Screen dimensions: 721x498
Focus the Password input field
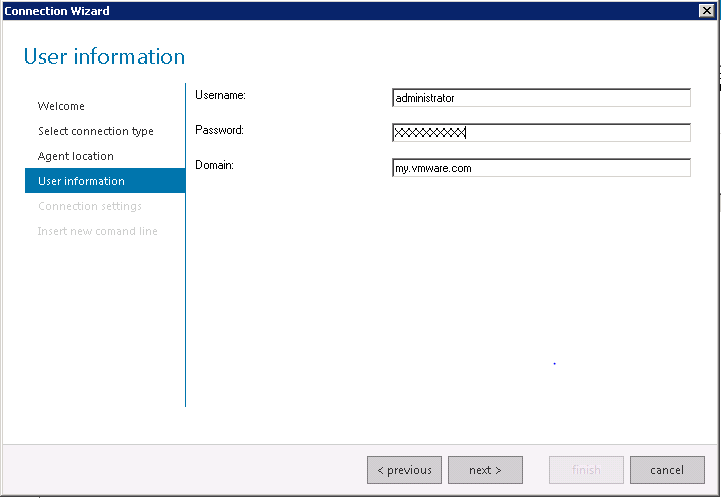[x=541, y=132]
